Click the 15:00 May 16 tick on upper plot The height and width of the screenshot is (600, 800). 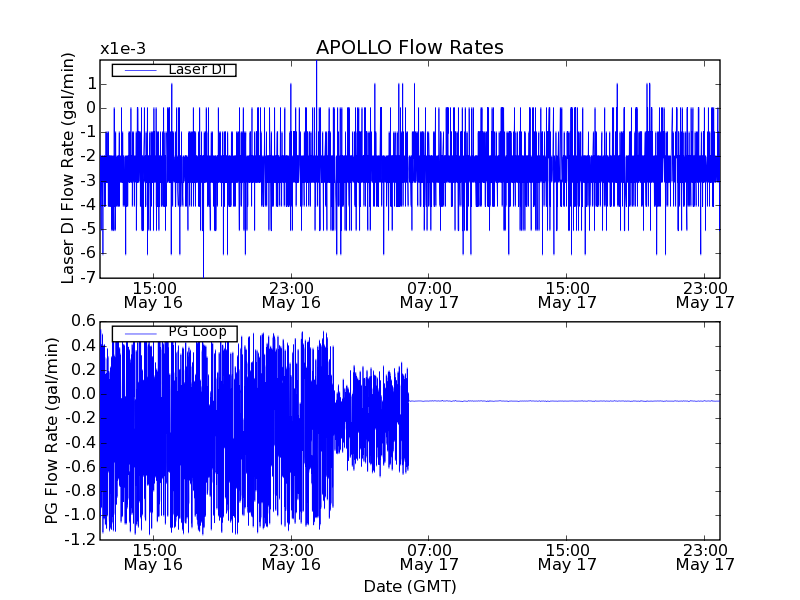coord(152,294)
